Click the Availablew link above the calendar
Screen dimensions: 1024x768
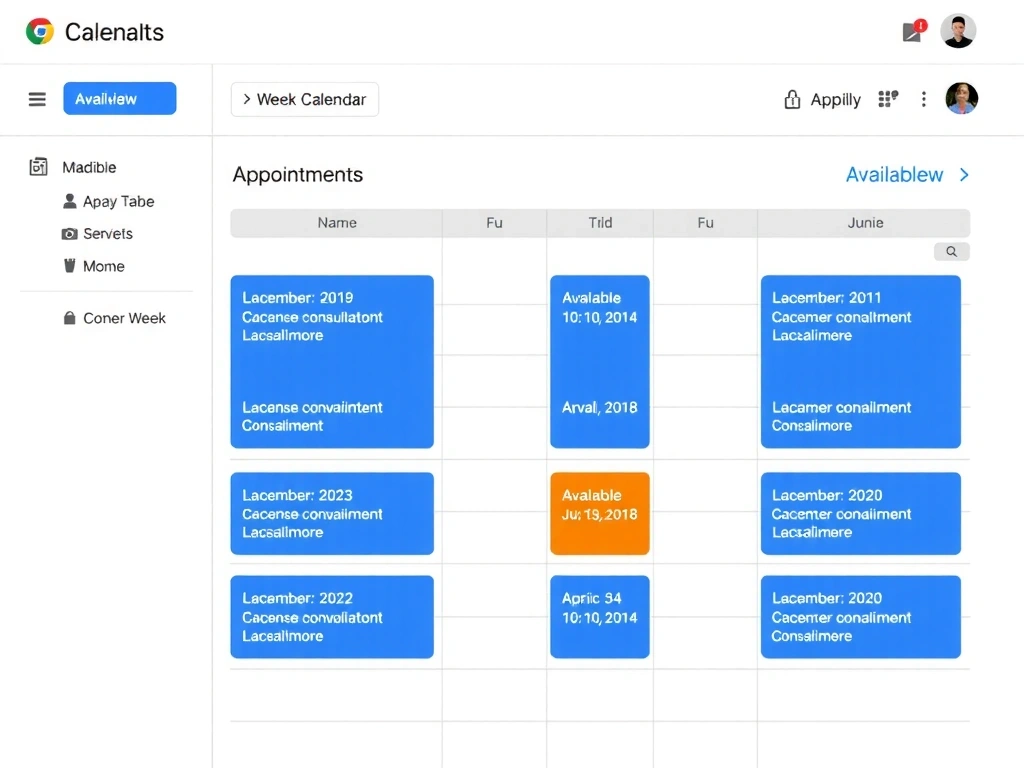[894, 175]
